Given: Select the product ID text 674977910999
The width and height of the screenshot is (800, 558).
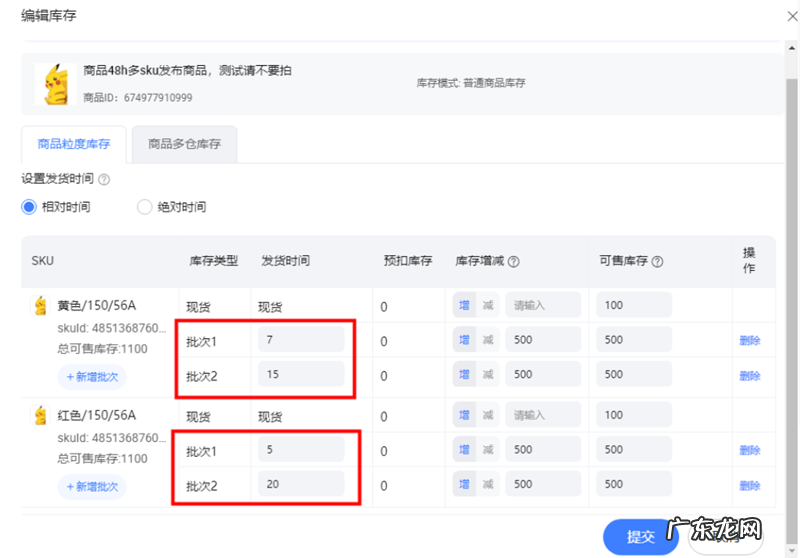Looking at the screenshot, I should tap(158, 98).
